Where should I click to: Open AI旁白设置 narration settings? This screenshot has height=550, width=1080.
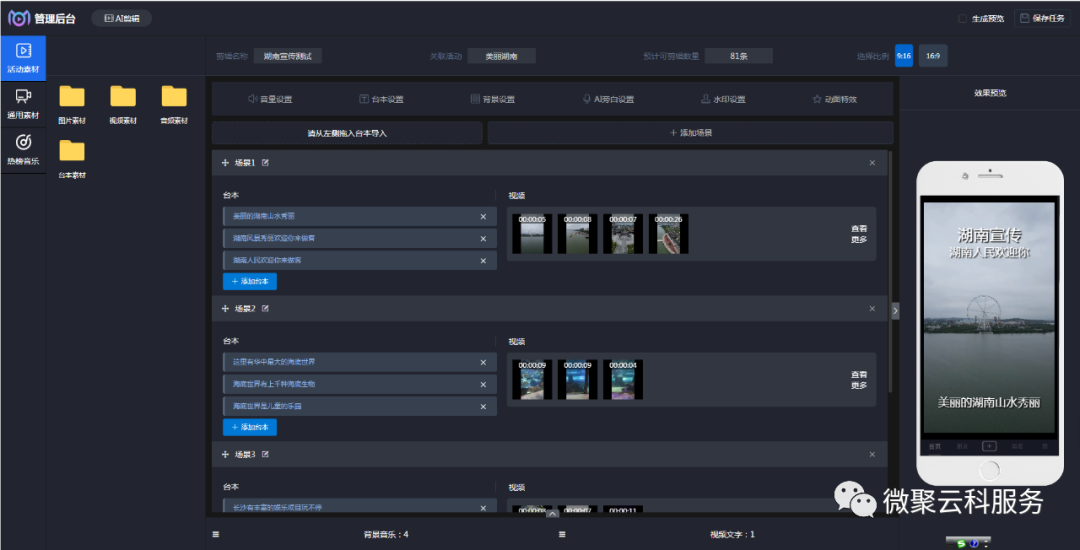tap(608, 99)
